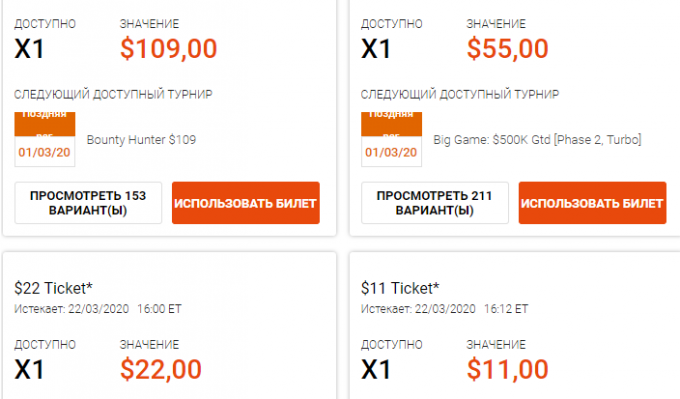This screenshot has height=399, width=680.
Task: Click the $22,00 ticket value
Action: click(x=161, y=369)
